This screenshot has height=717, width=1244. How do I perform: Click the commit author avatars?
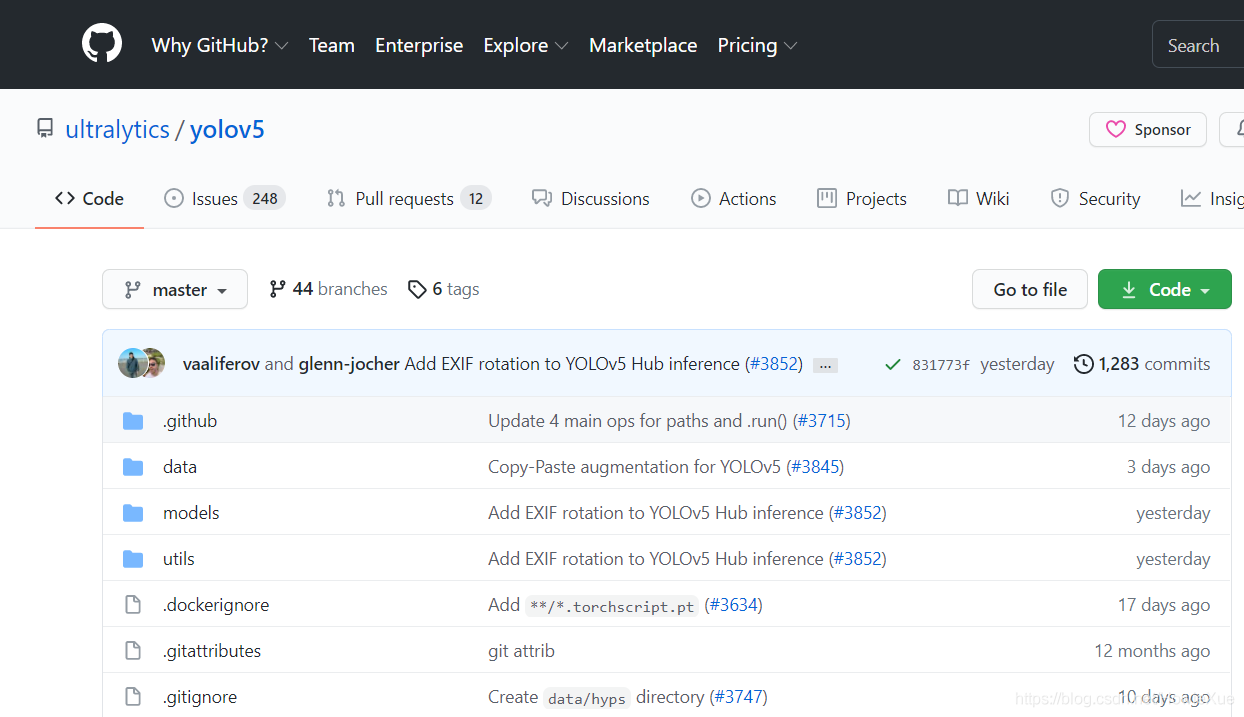[x=141, y=363]
